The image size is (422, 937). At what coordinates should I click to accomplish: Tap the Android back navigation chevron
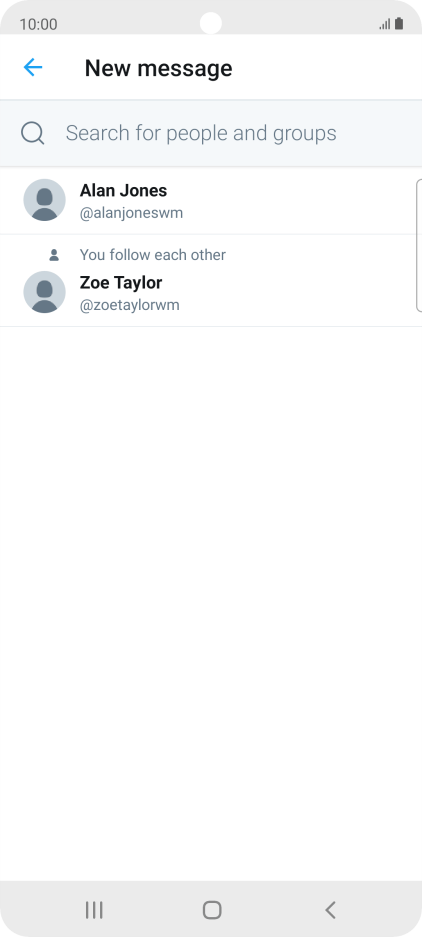point(330,910)
